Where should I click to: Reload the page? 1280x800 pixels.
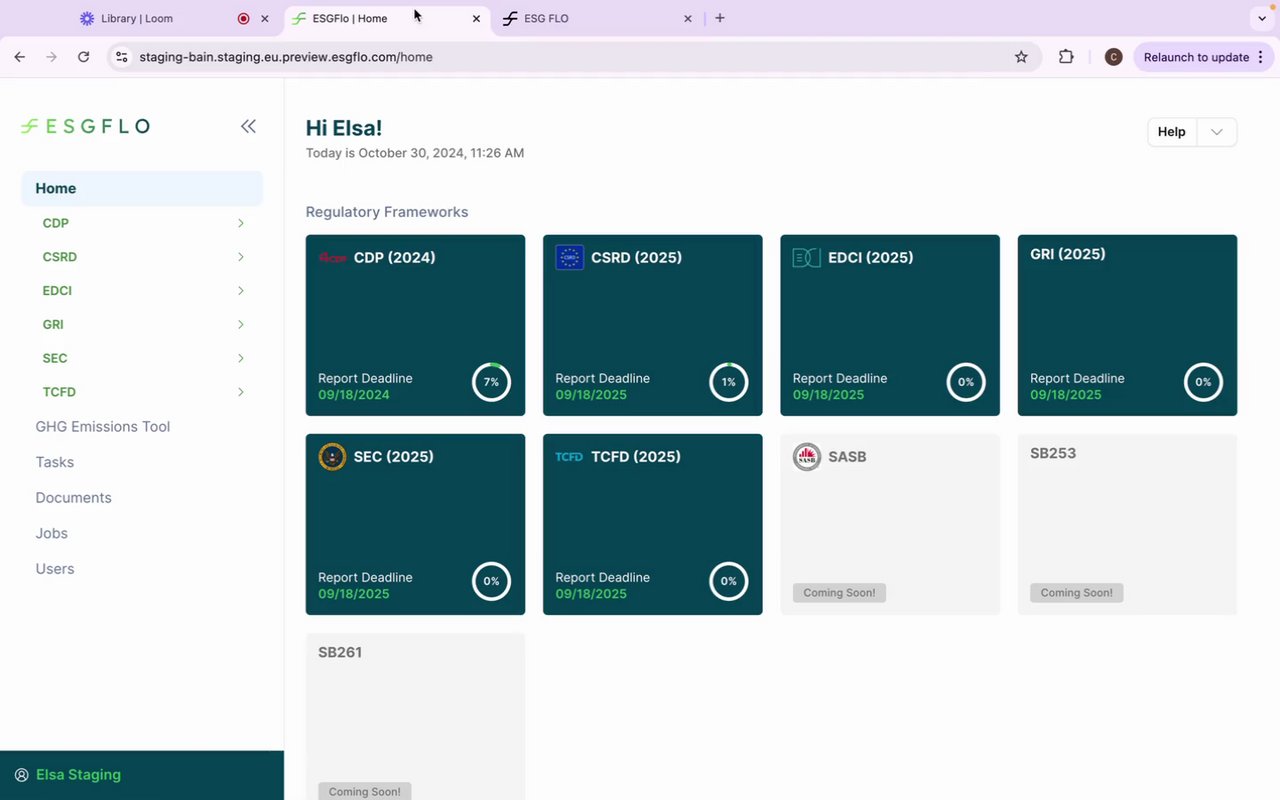coord(84,57)
